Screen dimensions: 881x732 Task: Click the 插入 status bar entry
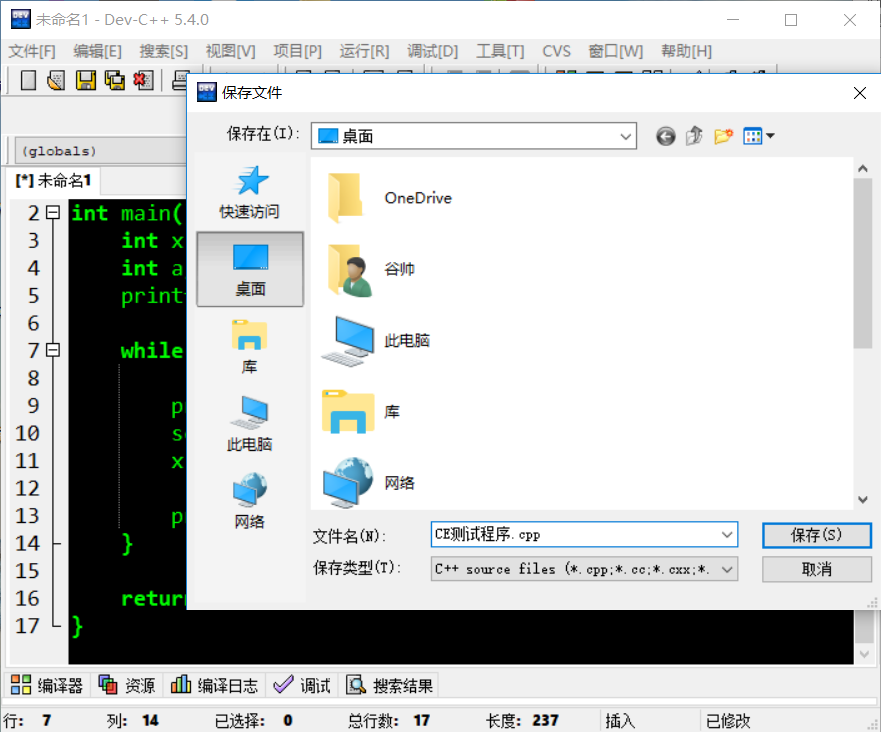[x=620, y=721]
